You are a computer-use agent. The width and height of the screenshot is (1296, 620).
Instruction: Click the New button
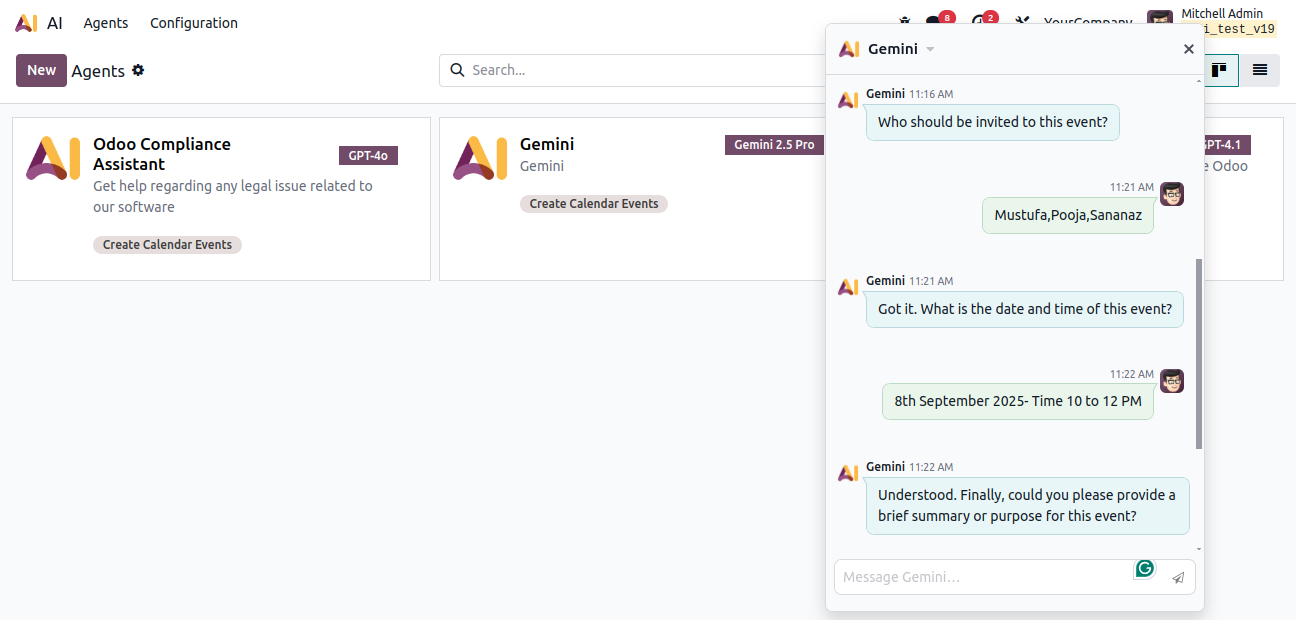point(41,70)
